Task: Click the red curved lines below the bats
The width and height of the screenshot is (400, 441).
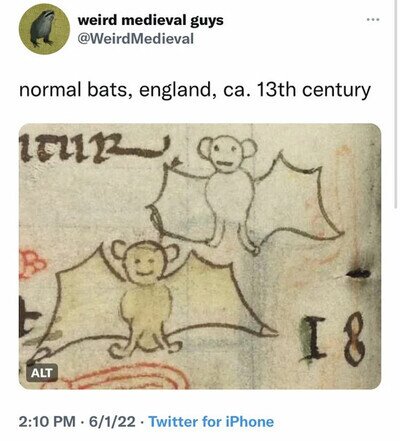Action: pyautogui.click(x=127, y=377)
